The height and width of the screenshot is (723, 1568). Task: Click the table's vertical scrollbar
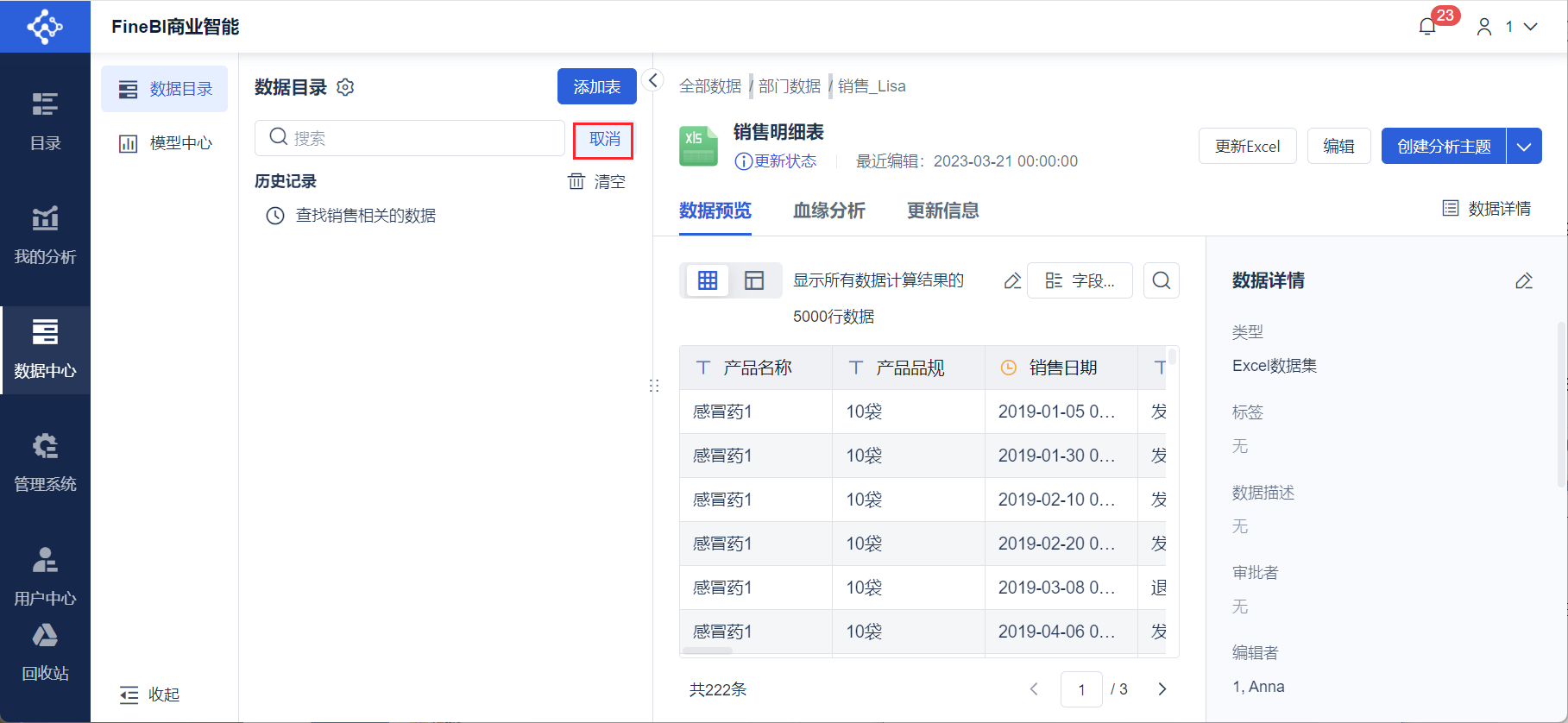coord(1173,357)
